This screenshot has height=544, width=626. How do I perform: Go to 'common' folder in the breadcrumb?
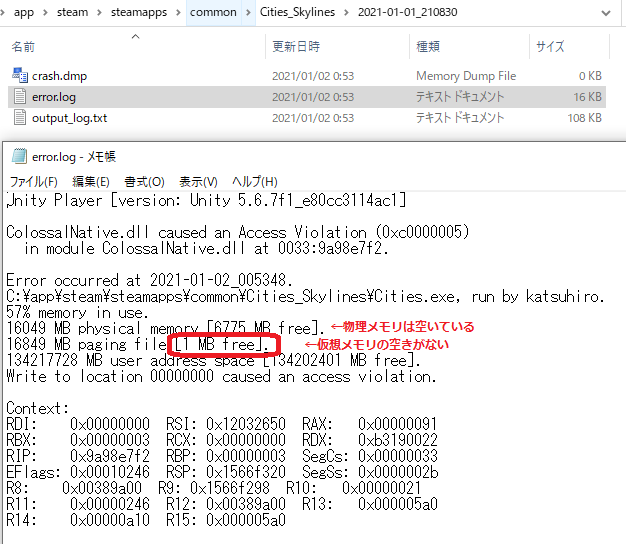pyautogui.click(x=213, y=12)
